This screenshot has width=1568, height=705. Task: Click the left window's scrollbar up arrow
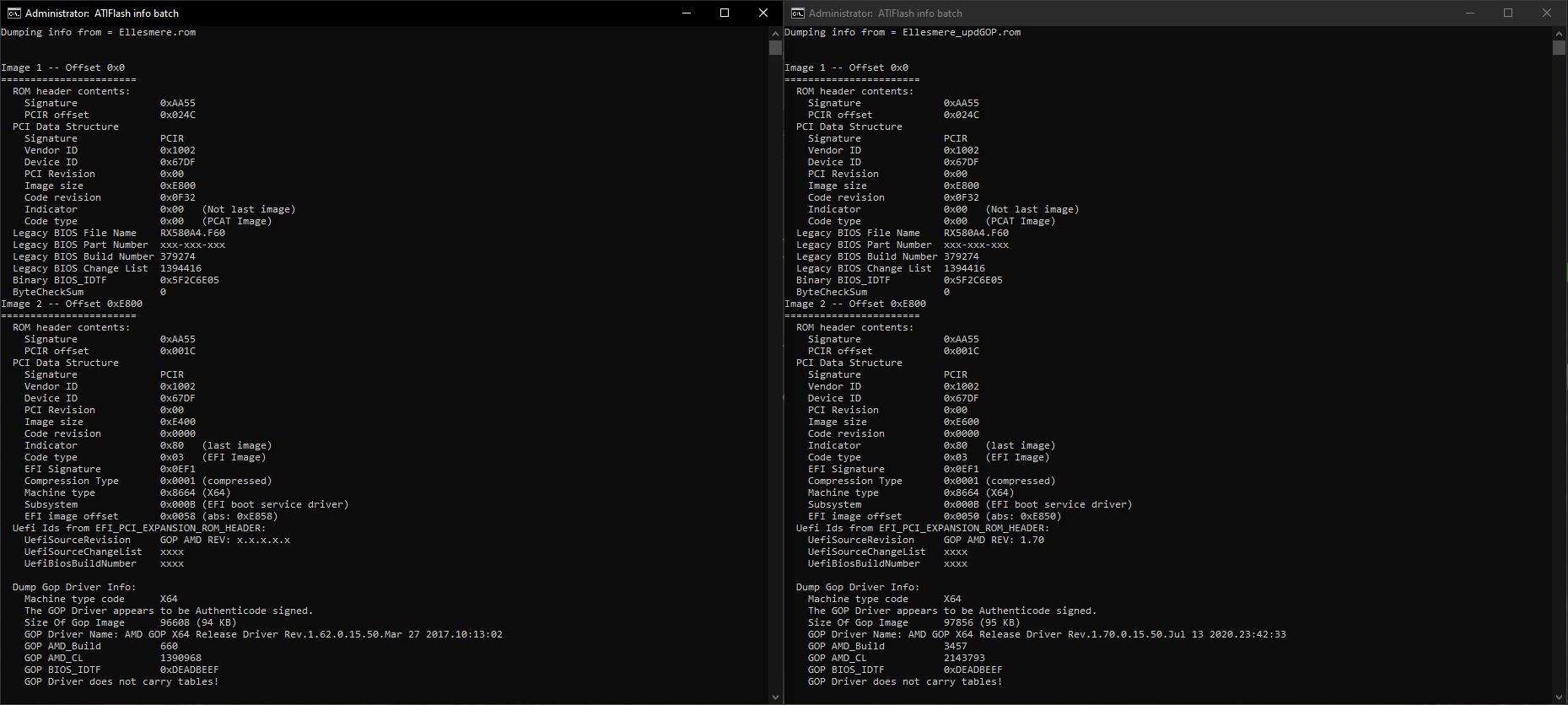775,34
